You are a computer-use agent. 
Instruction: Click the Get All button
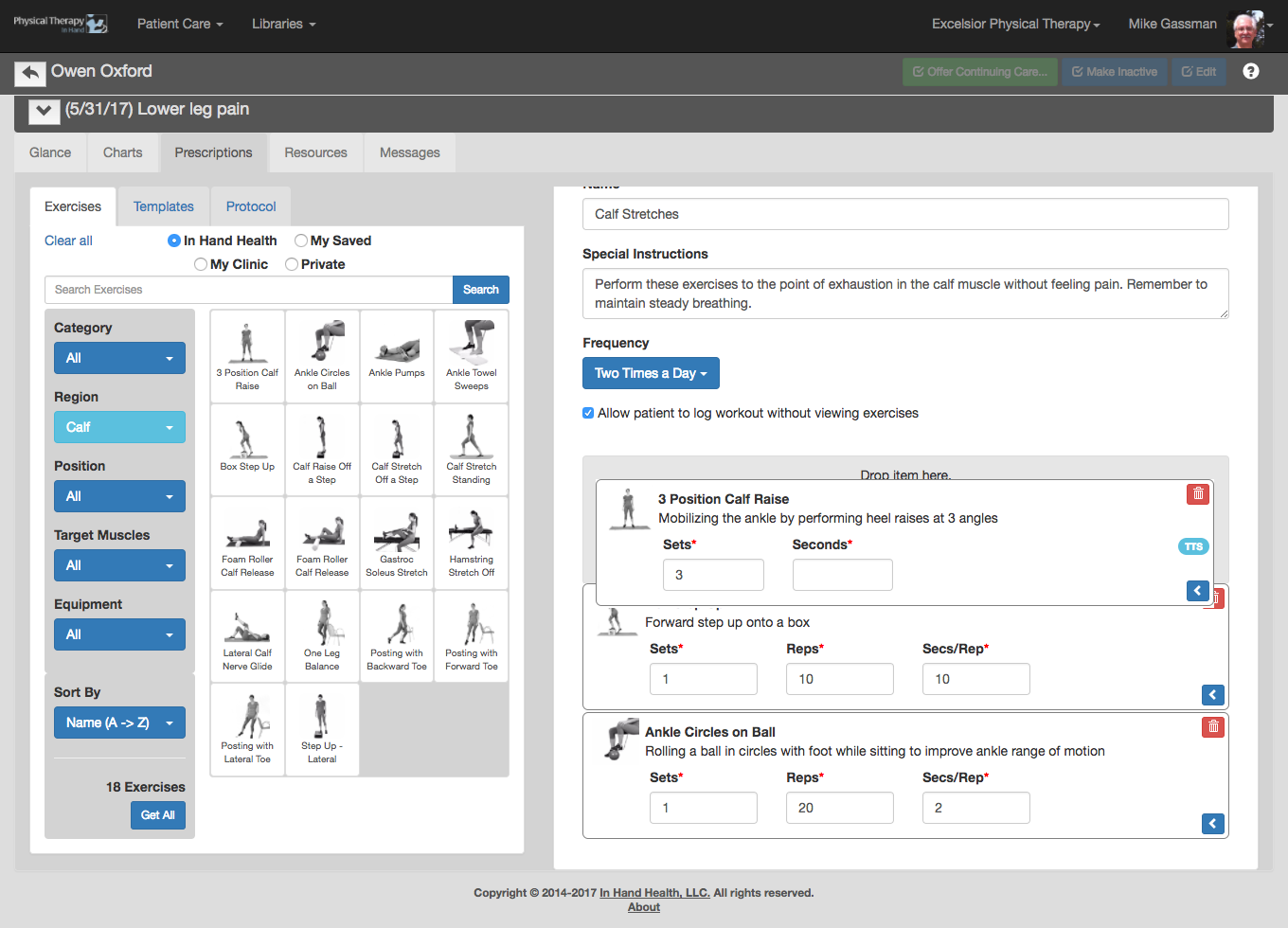(x=157, y=815)
